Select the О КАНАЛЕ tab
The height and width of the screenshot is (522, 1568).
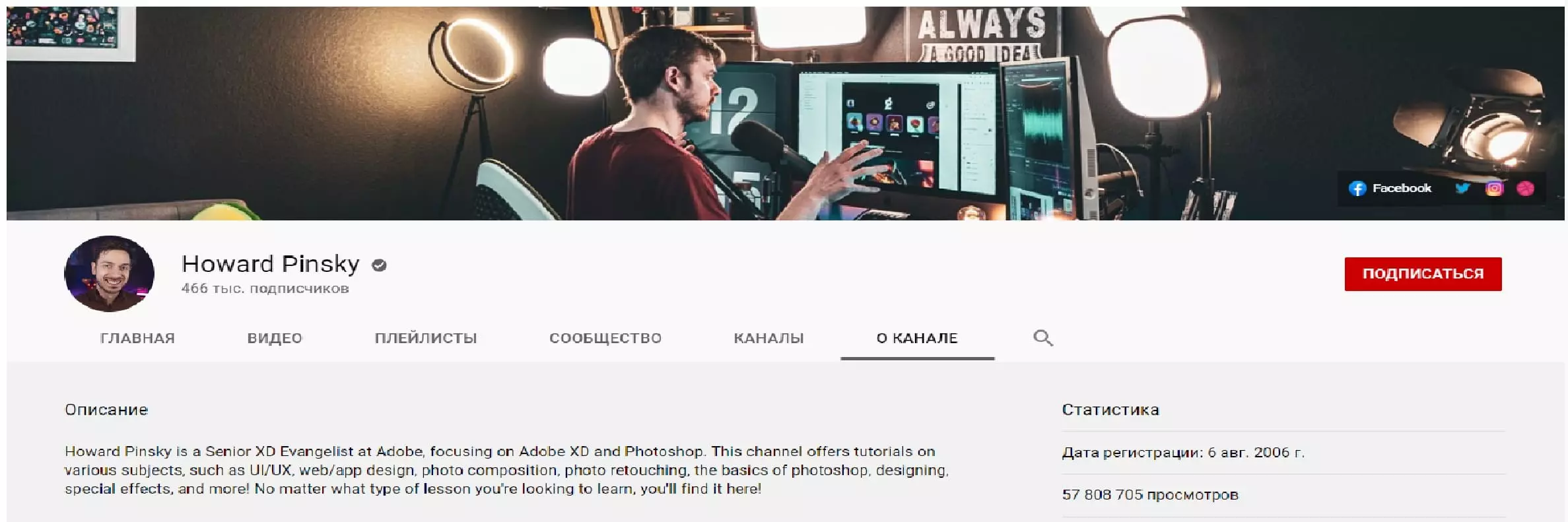(x=917, y=339)
